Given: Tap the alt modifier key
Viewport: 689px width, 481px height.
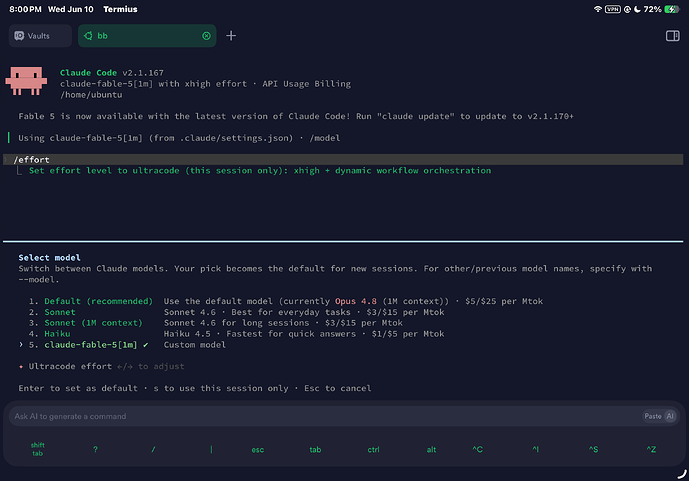Looking at the screenshot, I should 432,450.
